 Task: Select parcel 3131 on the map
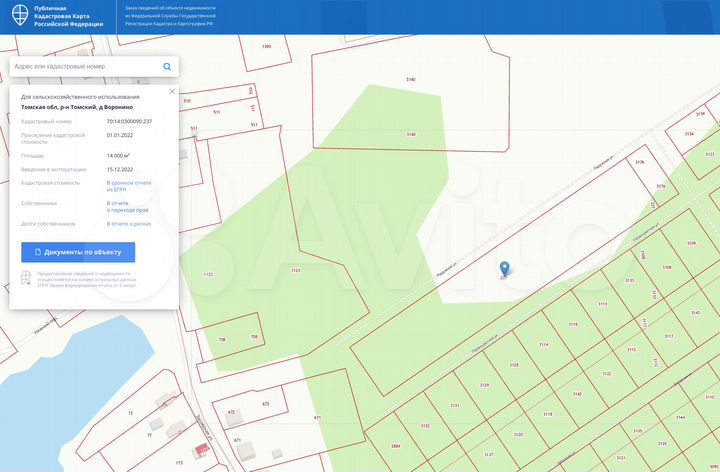click(455, 405)
